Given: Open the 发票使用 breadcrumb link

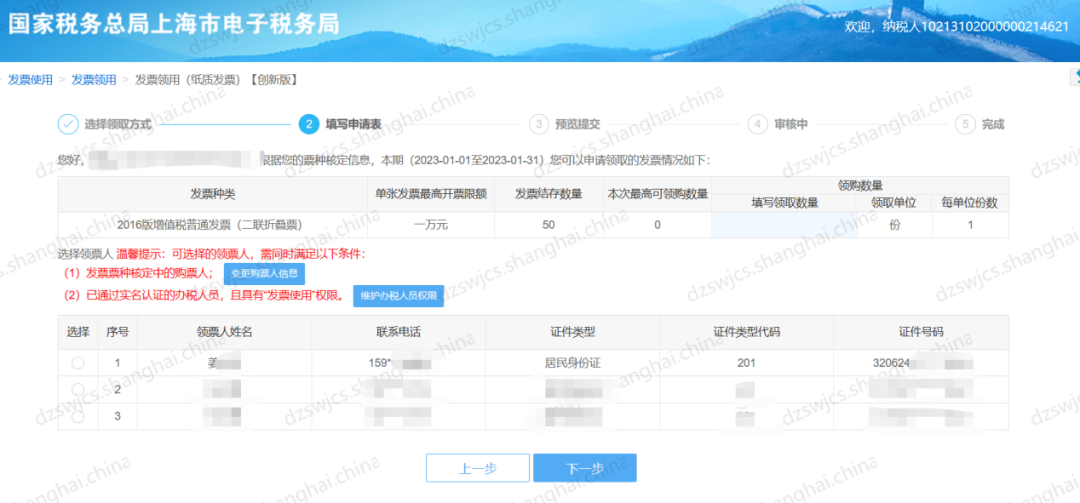Looking at the screenshot, I should pos(30,80).
